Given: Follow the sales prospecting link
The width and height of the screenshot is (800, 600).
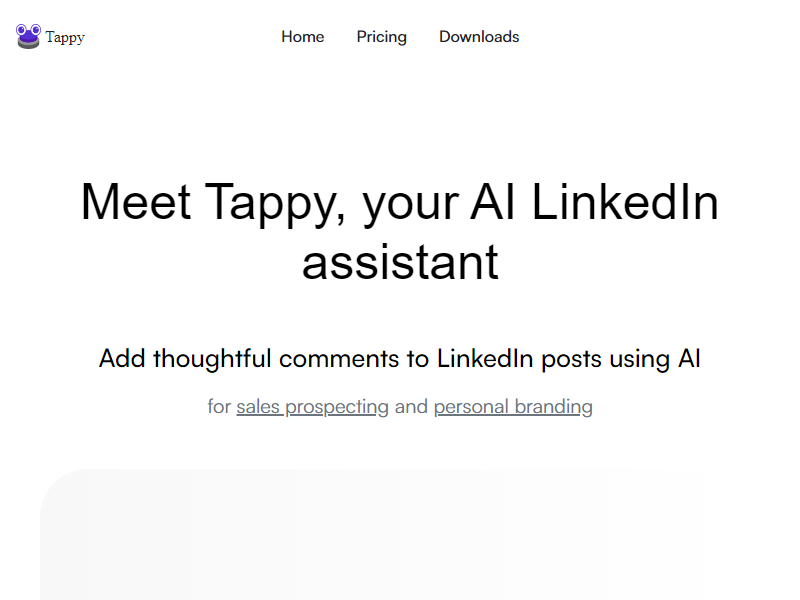Looking at the screenshot, I should (312, 407).
